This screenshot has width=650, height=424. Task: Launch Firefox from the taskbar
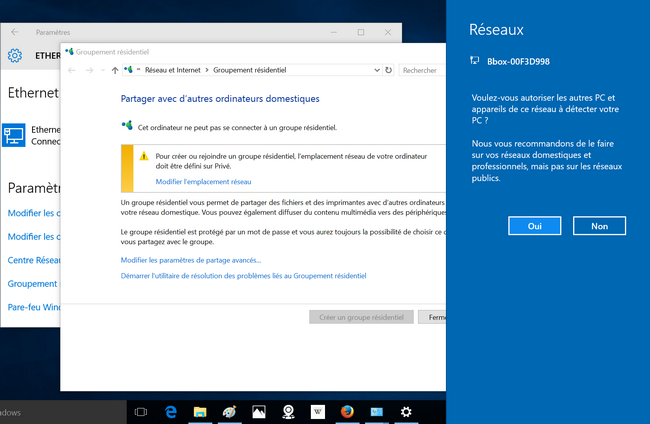point(347,412)
